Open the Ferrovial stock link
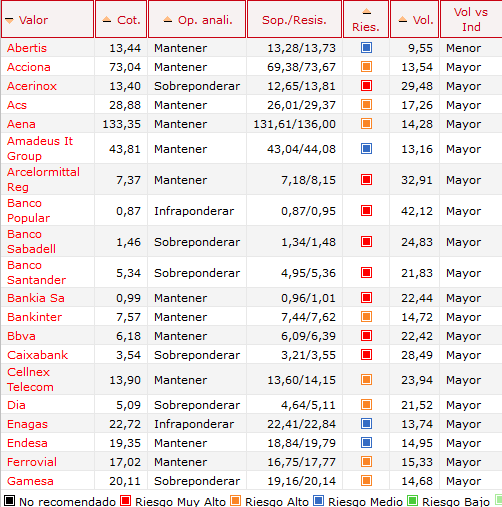 32,462
